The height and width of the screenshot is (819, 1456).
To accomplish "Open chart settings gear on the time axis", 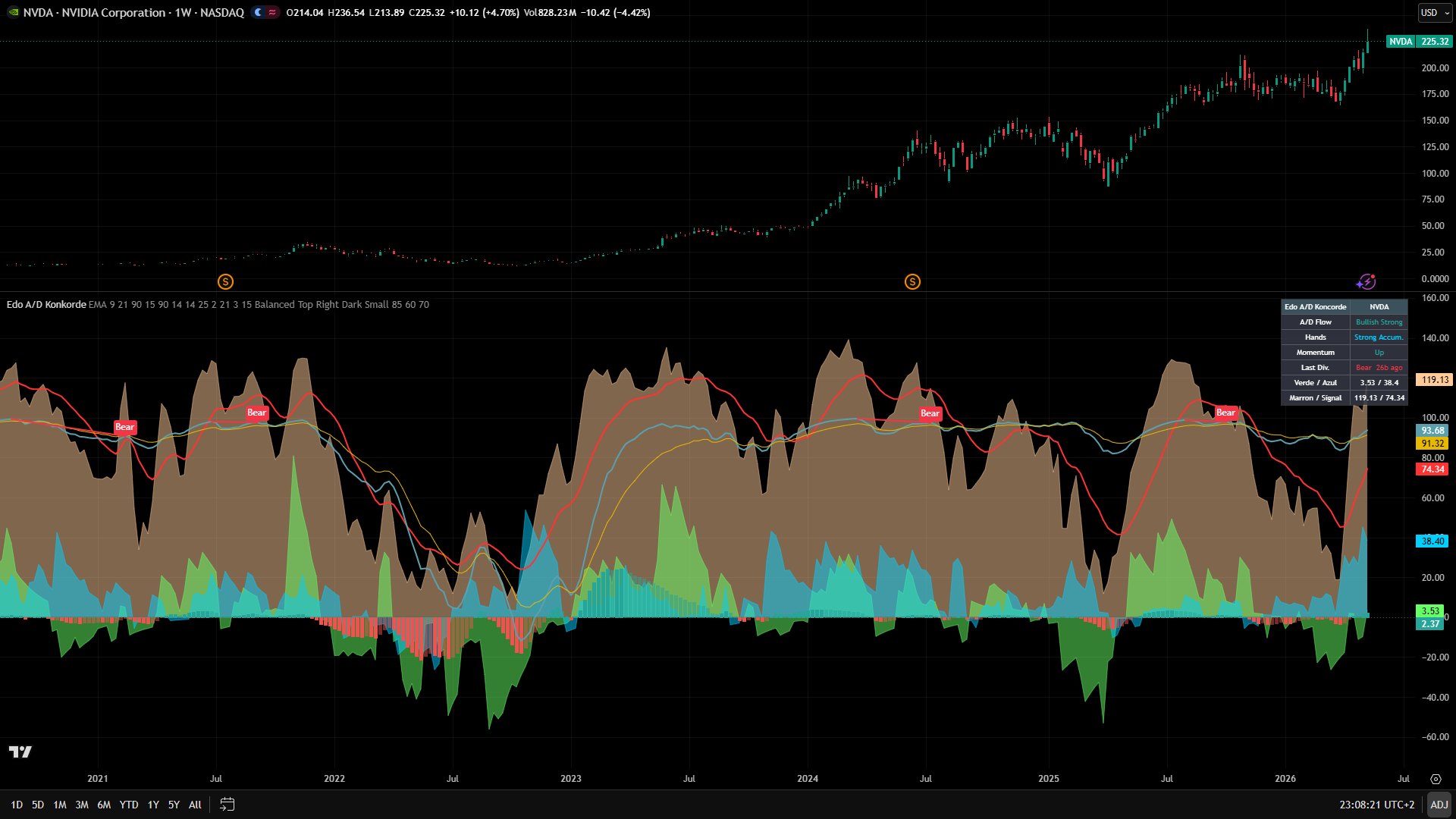I will point(1436,779).
